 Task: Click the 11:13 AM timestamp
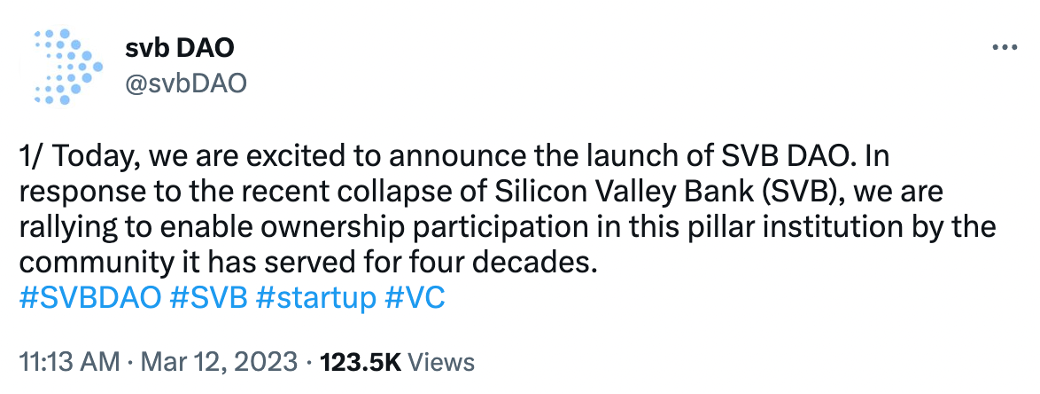tap(70, 362)
